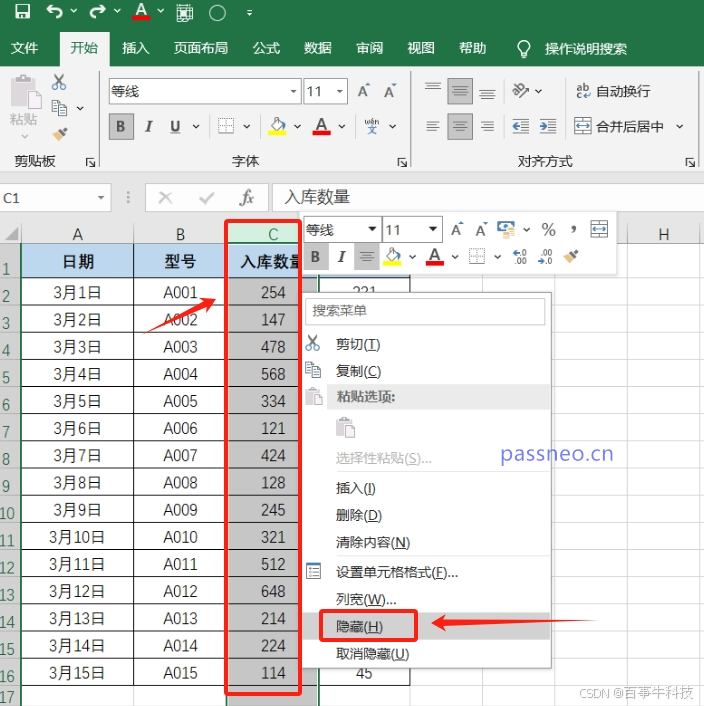Switch to the 数据 tab
The height and width of the screenshot is (706, 704).
(x=317, y=48)
